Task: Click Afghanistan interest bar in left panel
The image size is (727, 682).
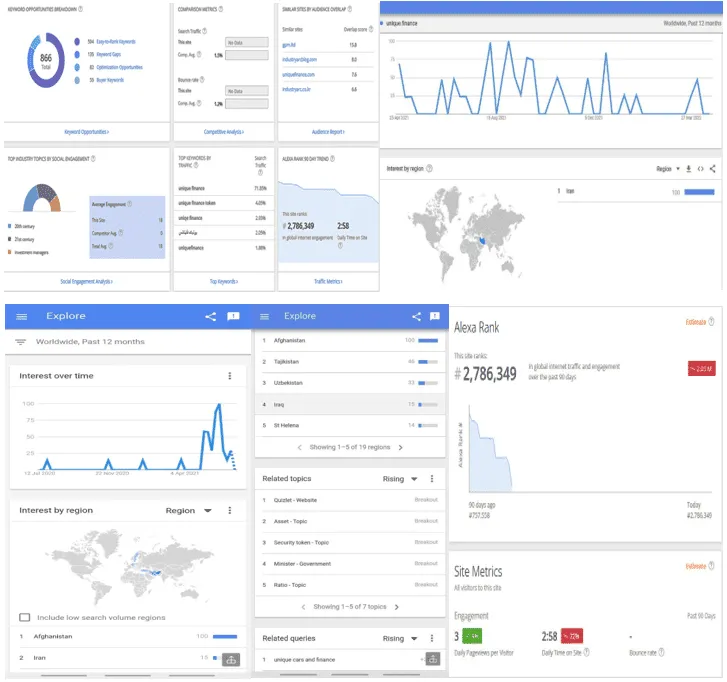Action: click(225, 637)
